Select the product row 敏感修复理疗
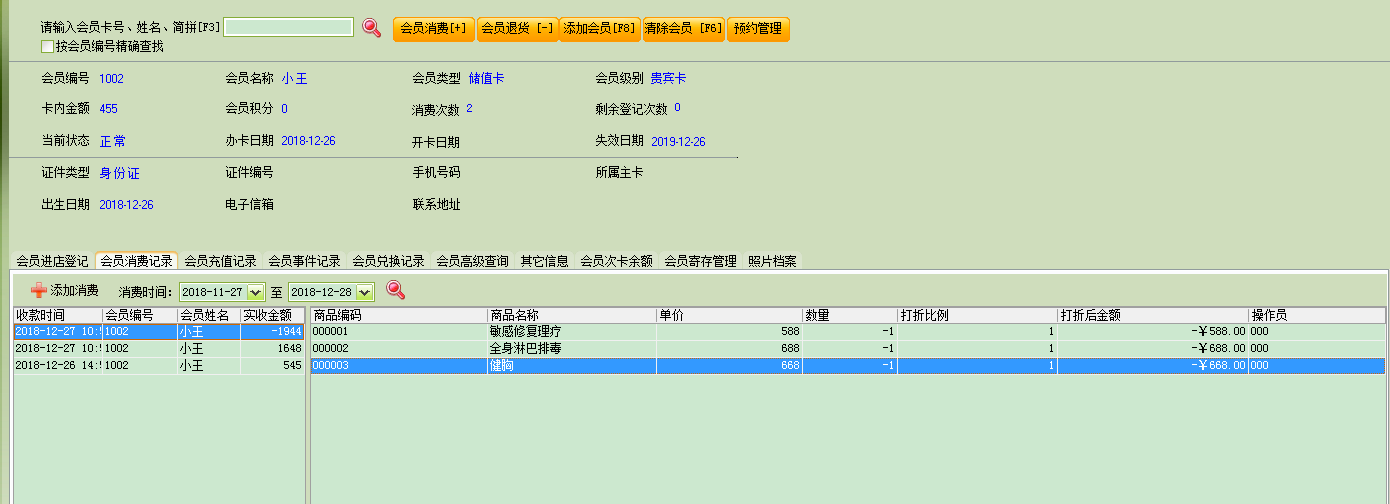This screenshot has height=504, width=1390. click(x=848, y=331)
